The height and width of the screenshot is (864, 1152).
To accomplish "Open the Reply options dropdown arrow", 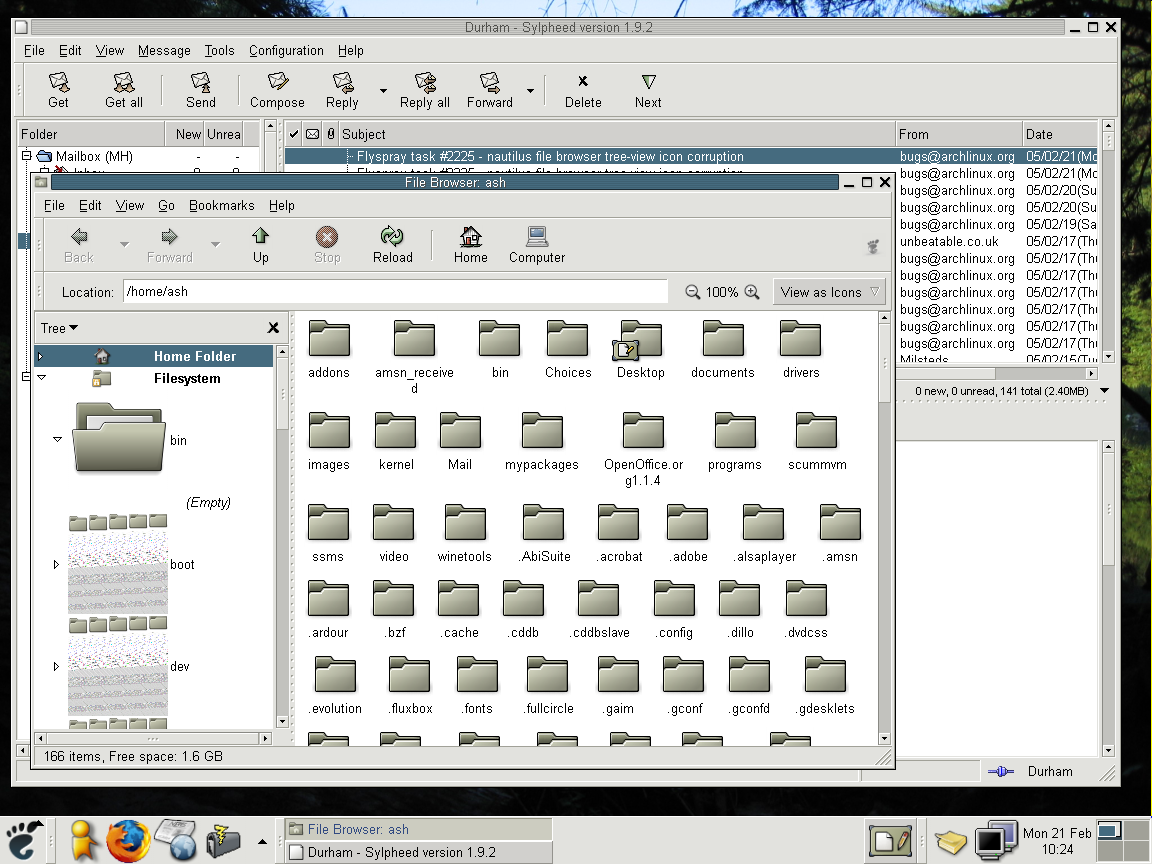I will pyautogui.click(x=382, y=91).
